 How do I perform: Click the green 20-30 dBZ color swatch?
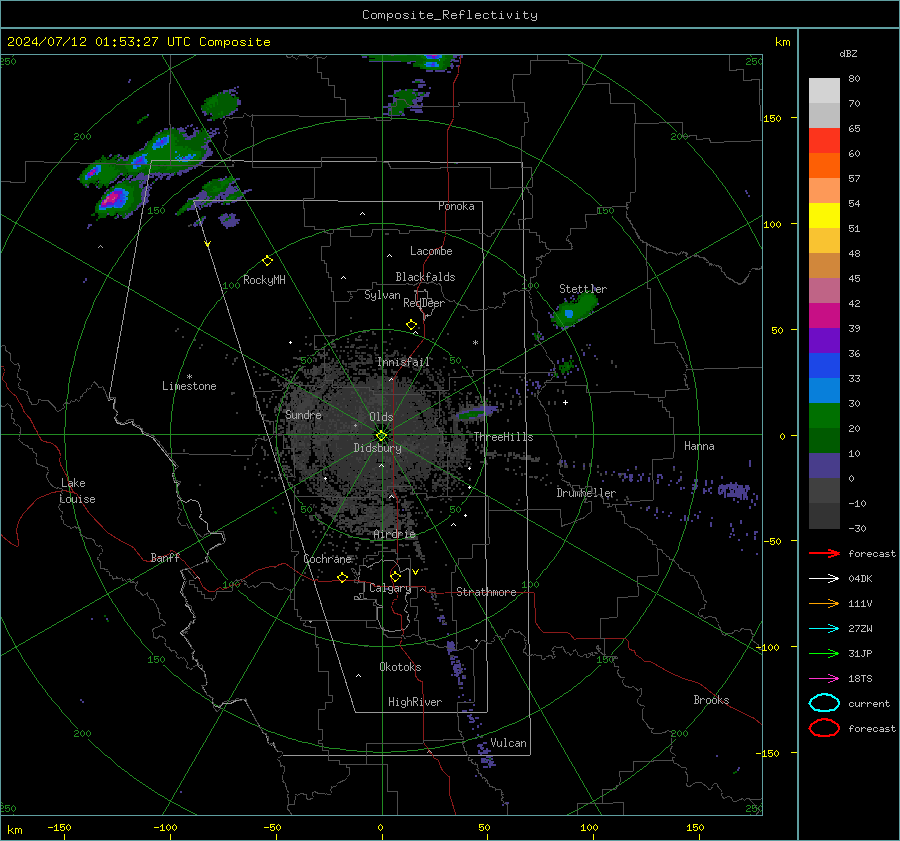pos(824,416)
